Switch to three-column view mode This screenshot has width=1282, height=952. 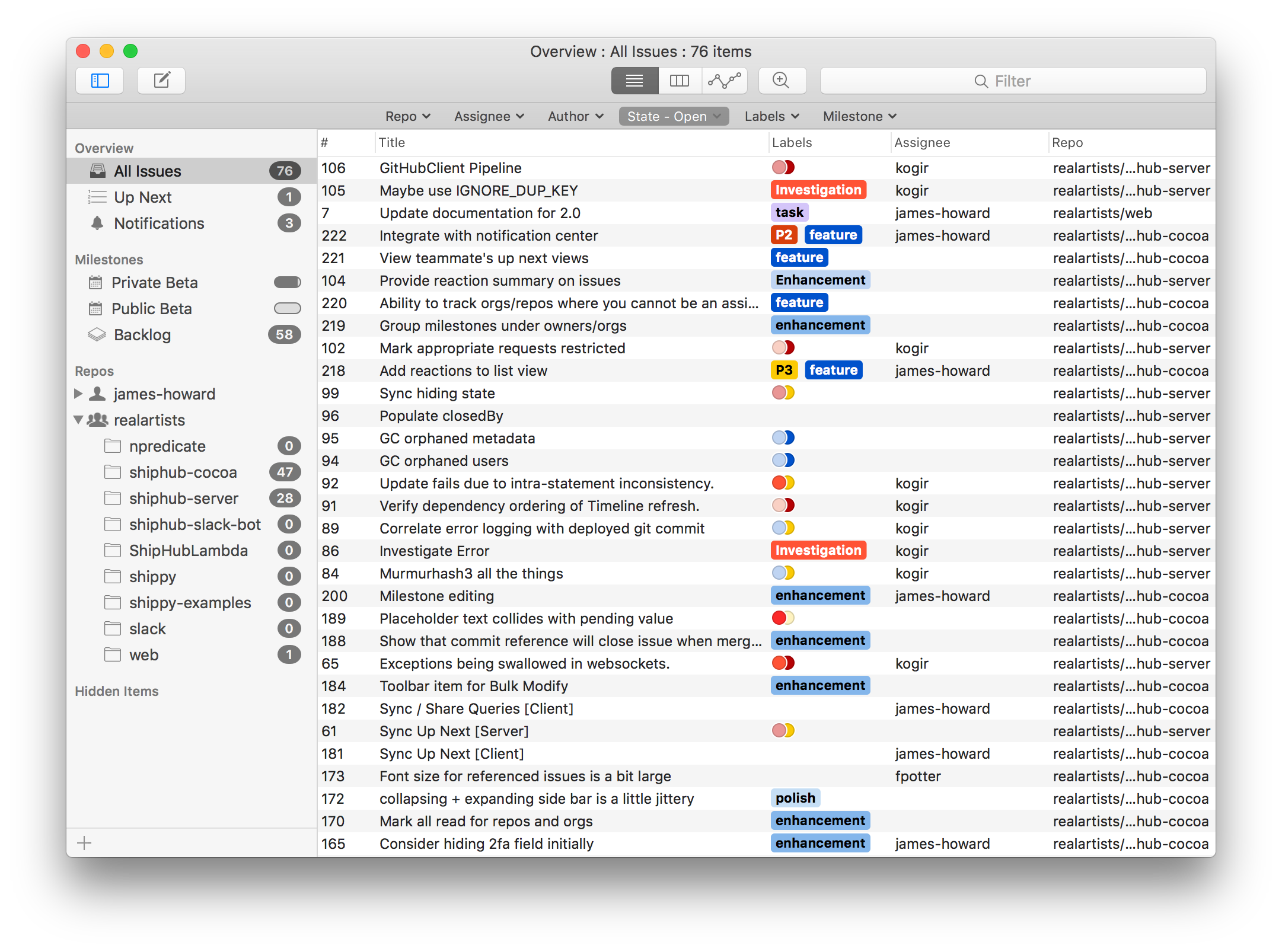pyautogui.click(x=680, y=81)
